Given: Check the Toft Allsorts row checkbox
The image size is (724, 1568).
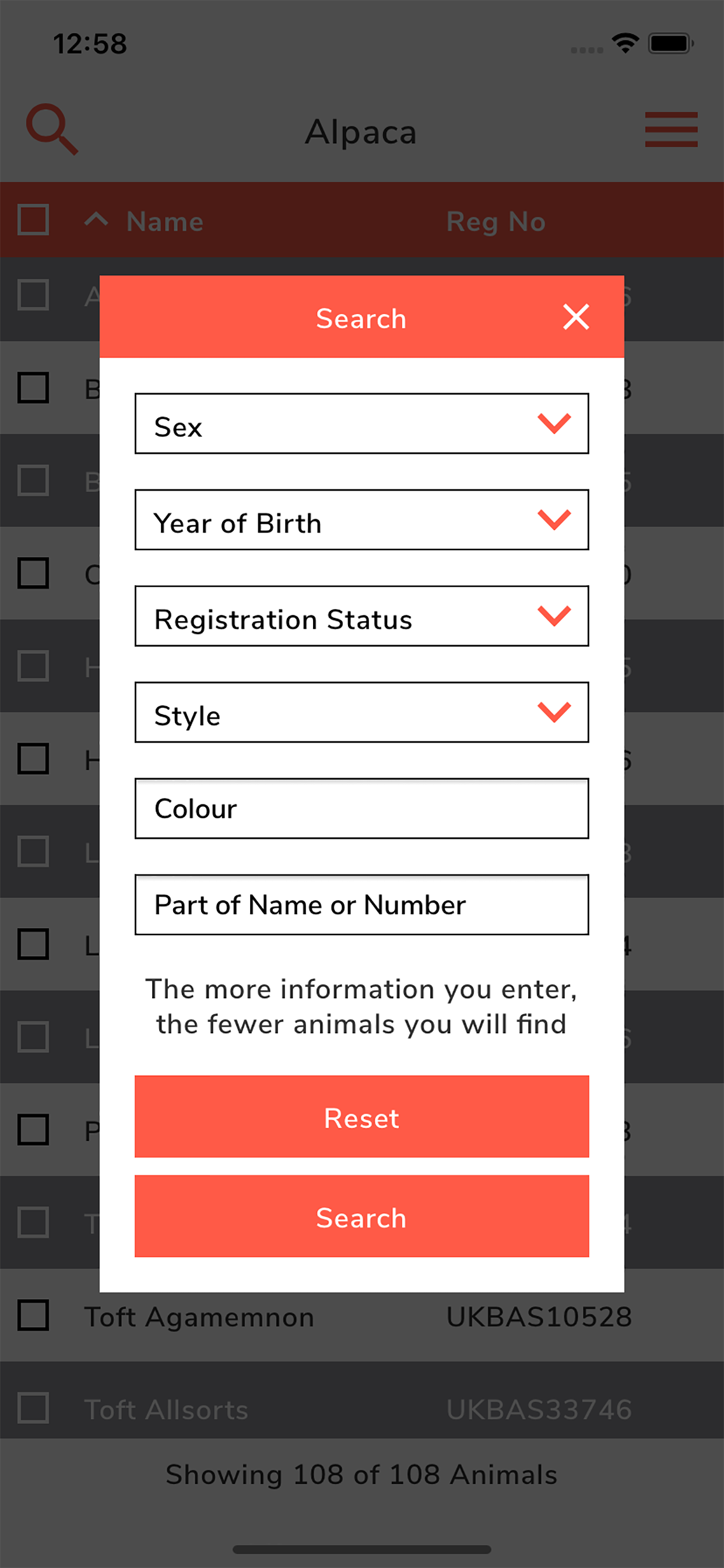Looking at the screenshot, I should pyautogui.click(x=33, y=1408).
